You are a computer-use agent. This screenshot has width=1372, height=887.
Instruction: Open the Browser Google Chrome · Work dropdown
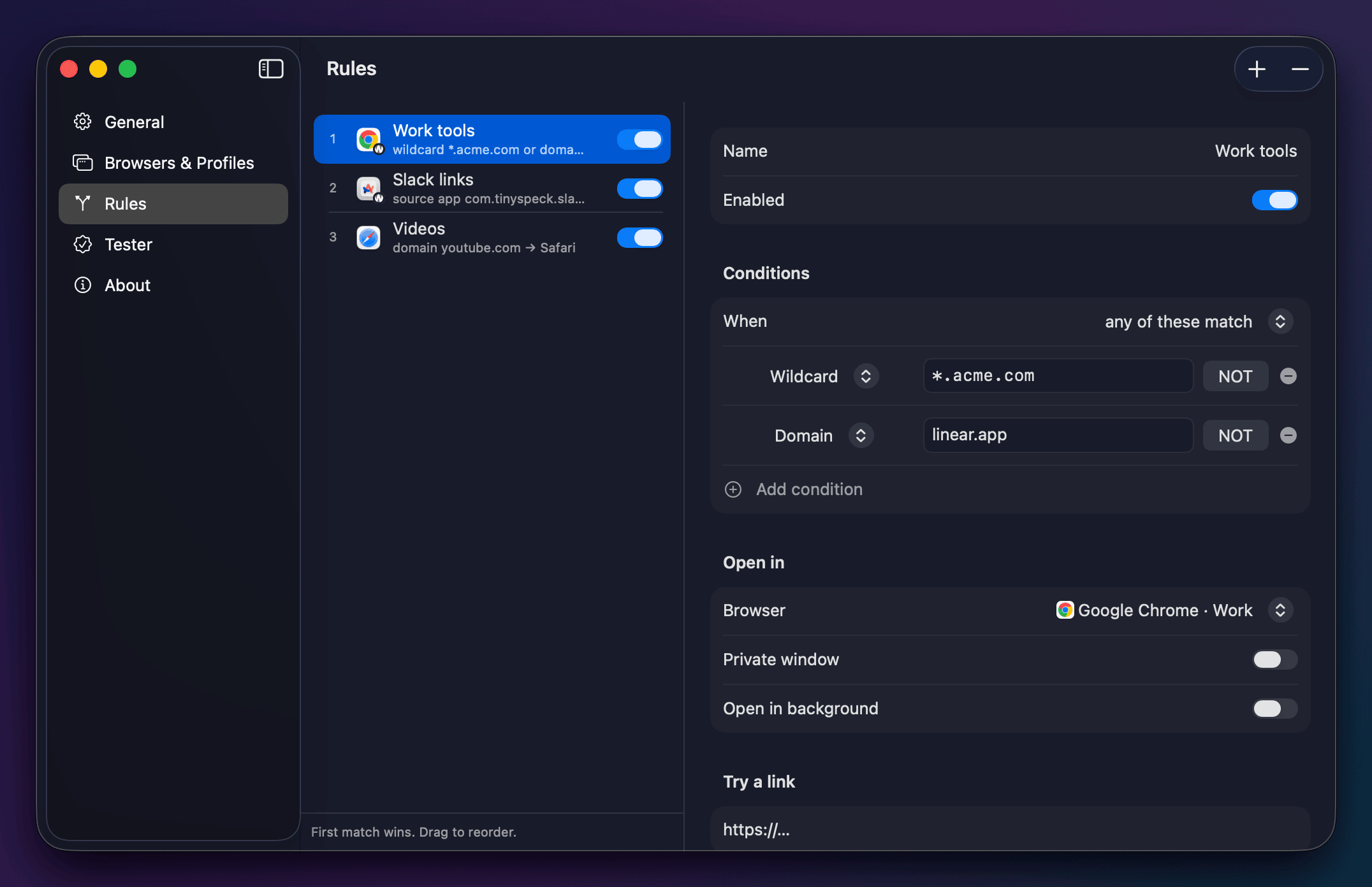pyautogui.click(x=1174, y=610)
